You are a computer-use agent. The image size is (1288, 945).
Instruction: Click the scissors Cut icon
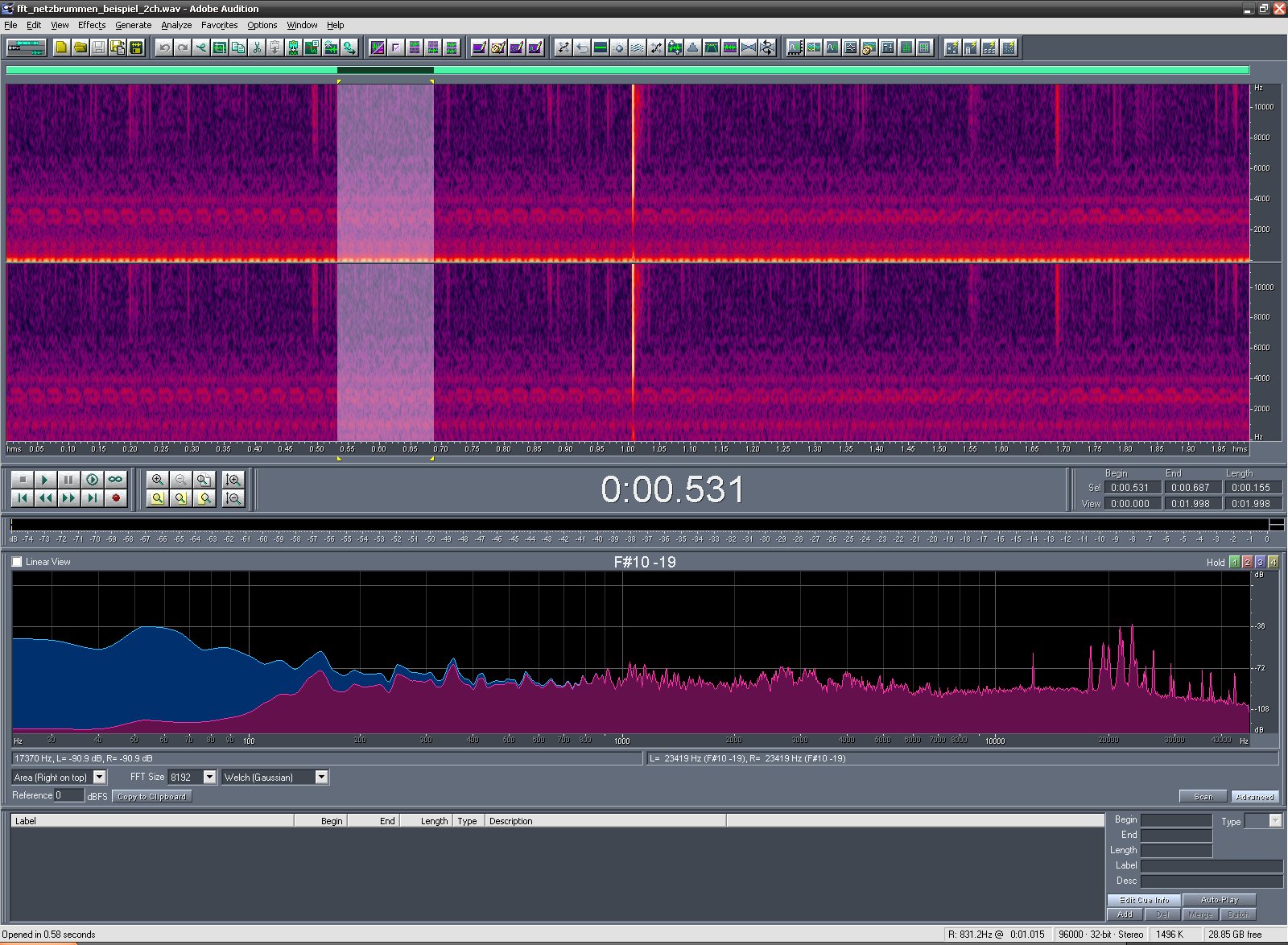pyautogui.click(x=257, y=48)
